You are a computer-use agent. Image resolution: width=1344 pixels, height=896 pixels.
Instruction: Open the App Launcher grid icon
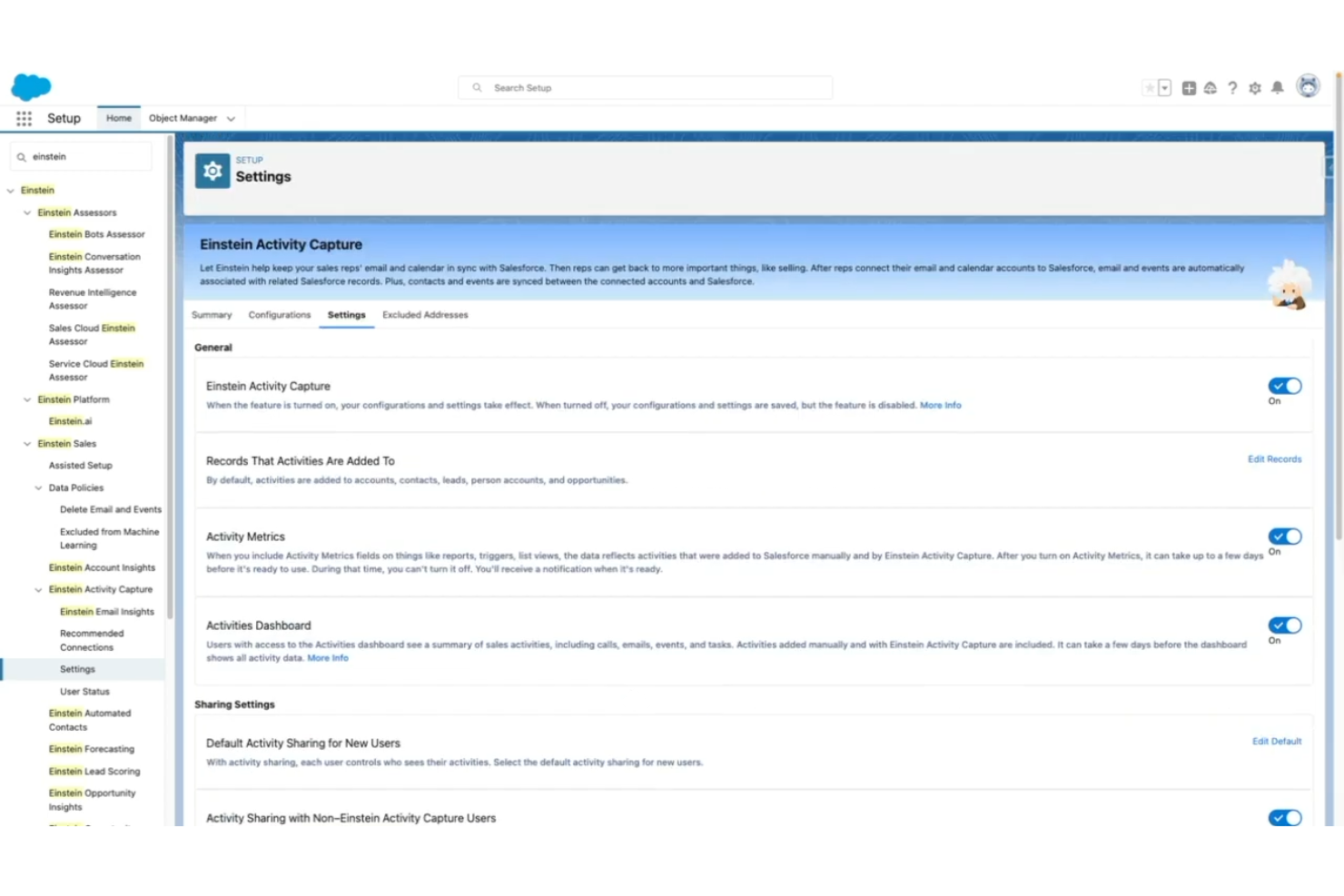(x=24, y=119)
